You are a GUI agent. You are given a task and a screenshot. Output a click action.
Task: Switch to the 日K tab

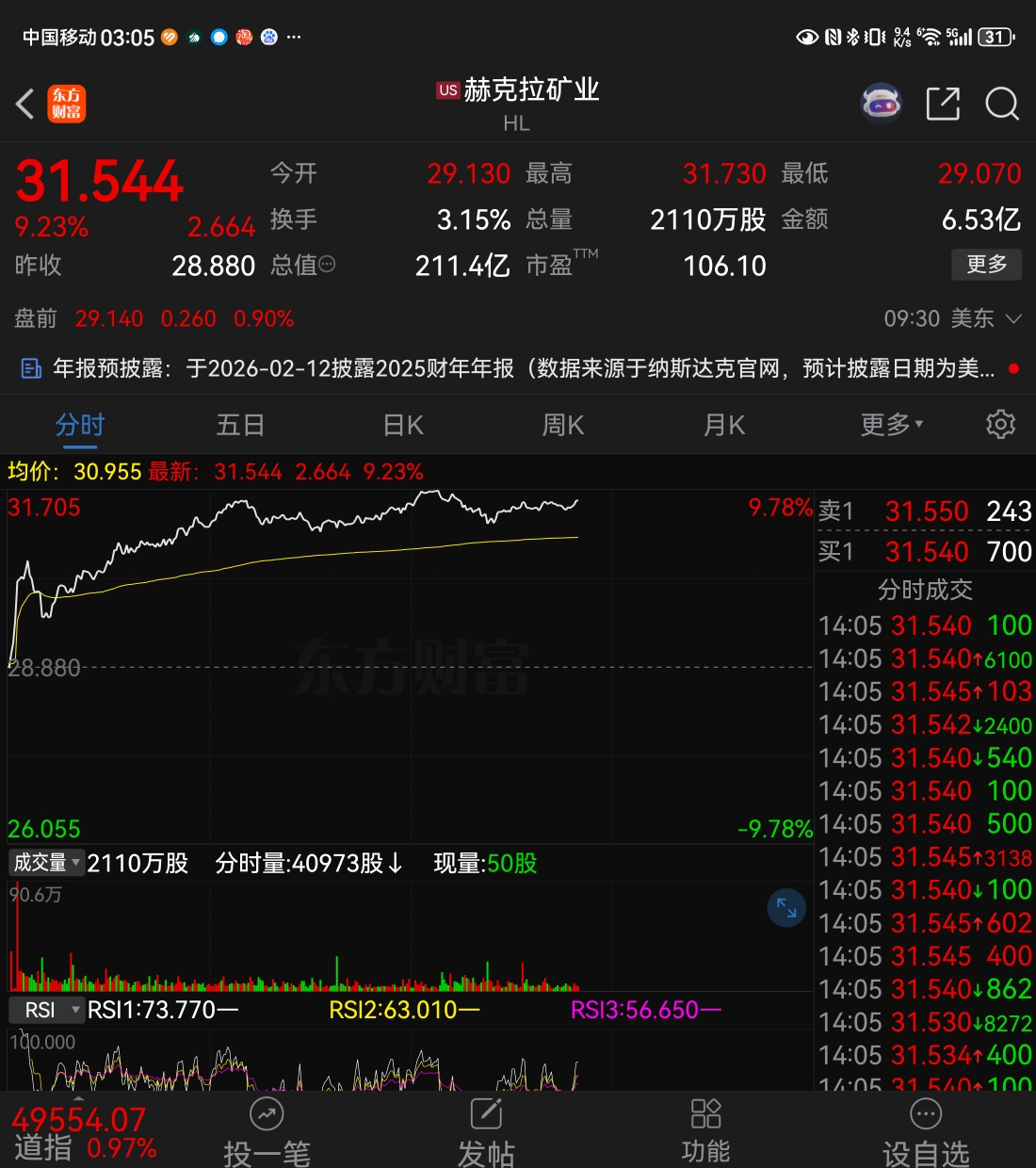403,425
